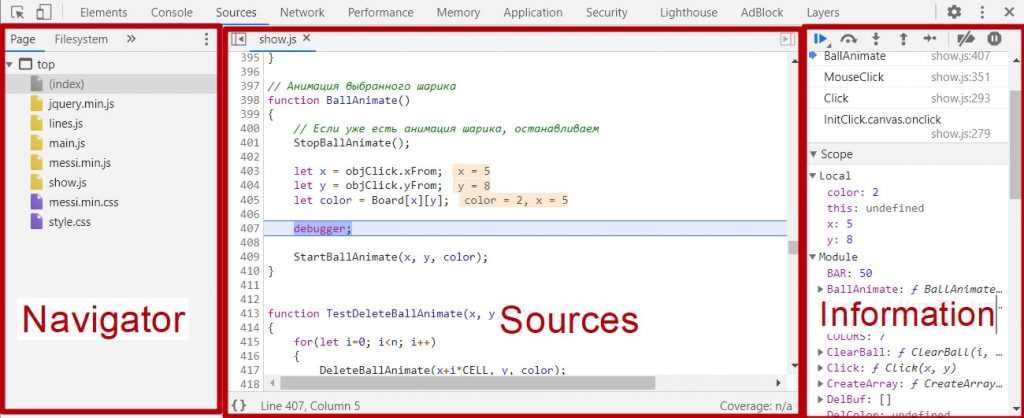This screenshot has height=418, width=1024.
Task: Open DevTools settings gear
Action: [x=954, y=12]
